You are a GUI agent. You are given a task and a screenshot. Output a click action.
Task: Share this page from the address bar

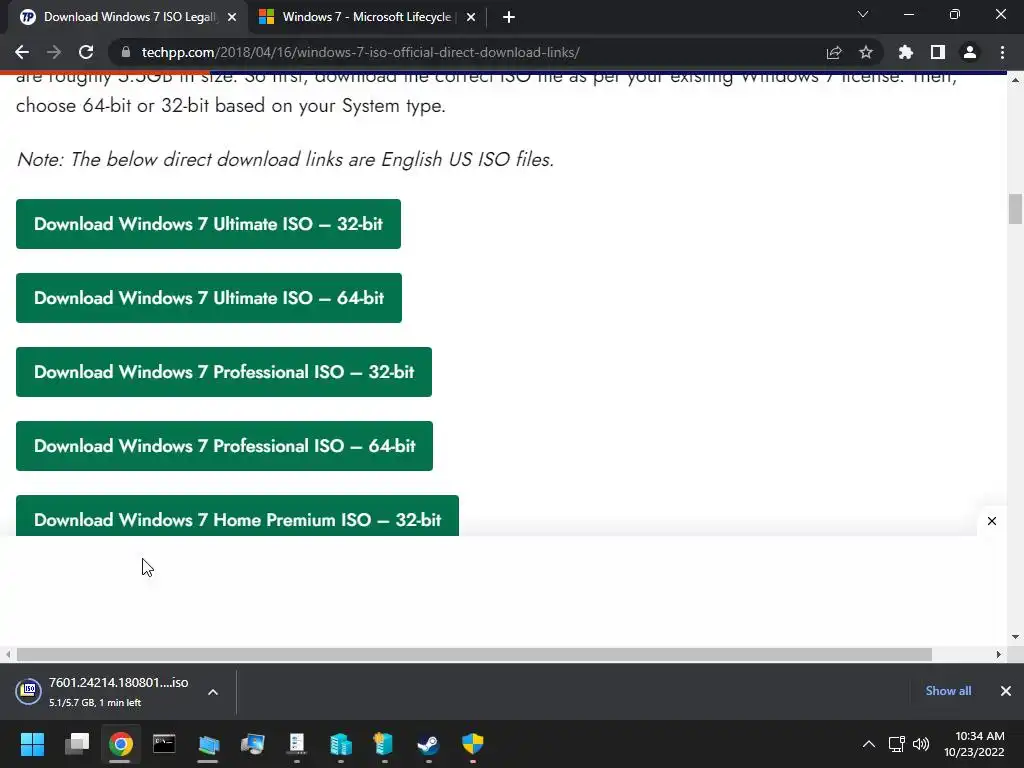(834, 52)
